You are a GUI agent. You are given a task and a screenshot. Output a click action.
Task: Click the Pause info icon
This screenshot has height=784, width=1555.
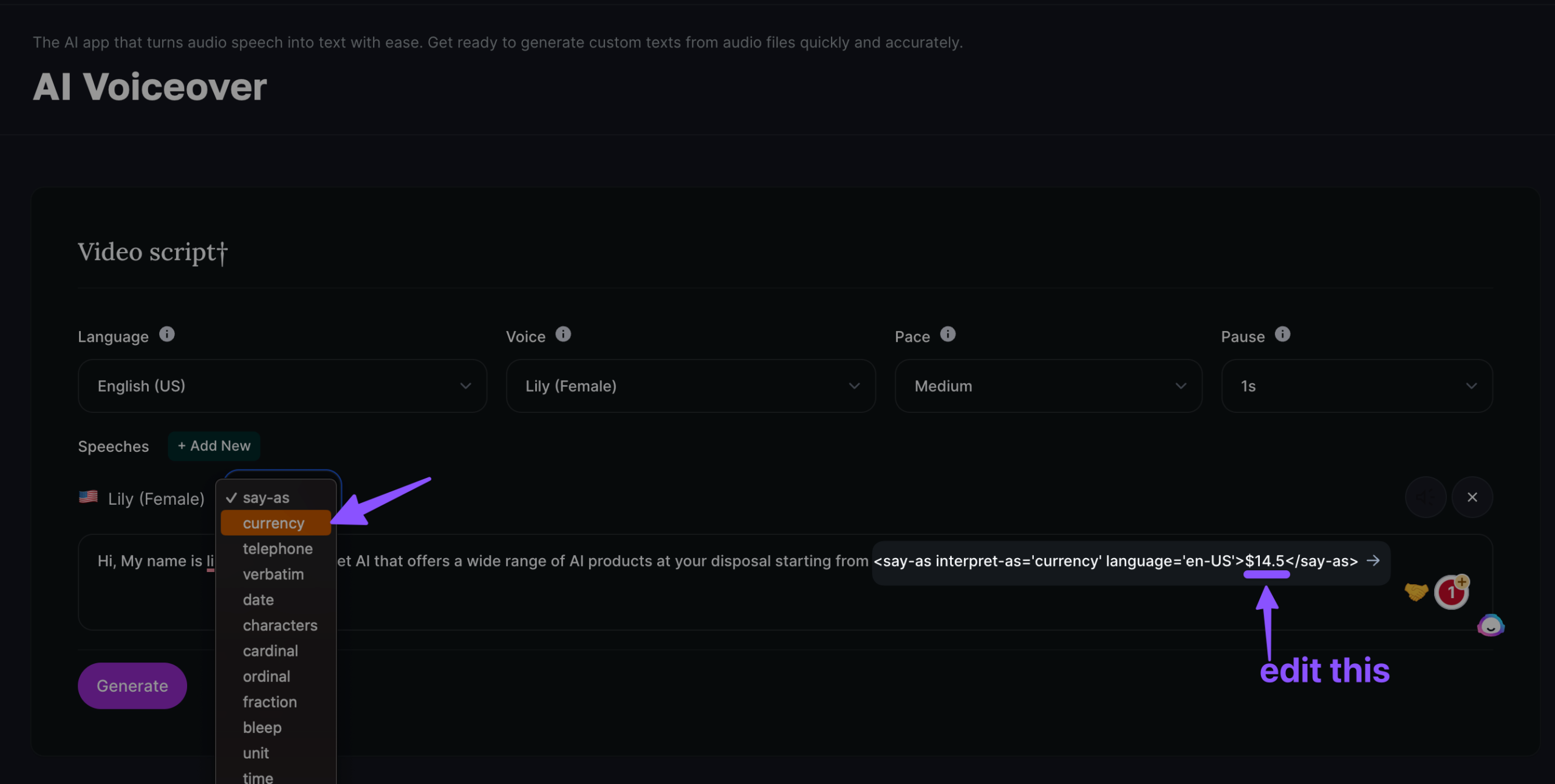pyautogui.click(x=1282, y=335)
